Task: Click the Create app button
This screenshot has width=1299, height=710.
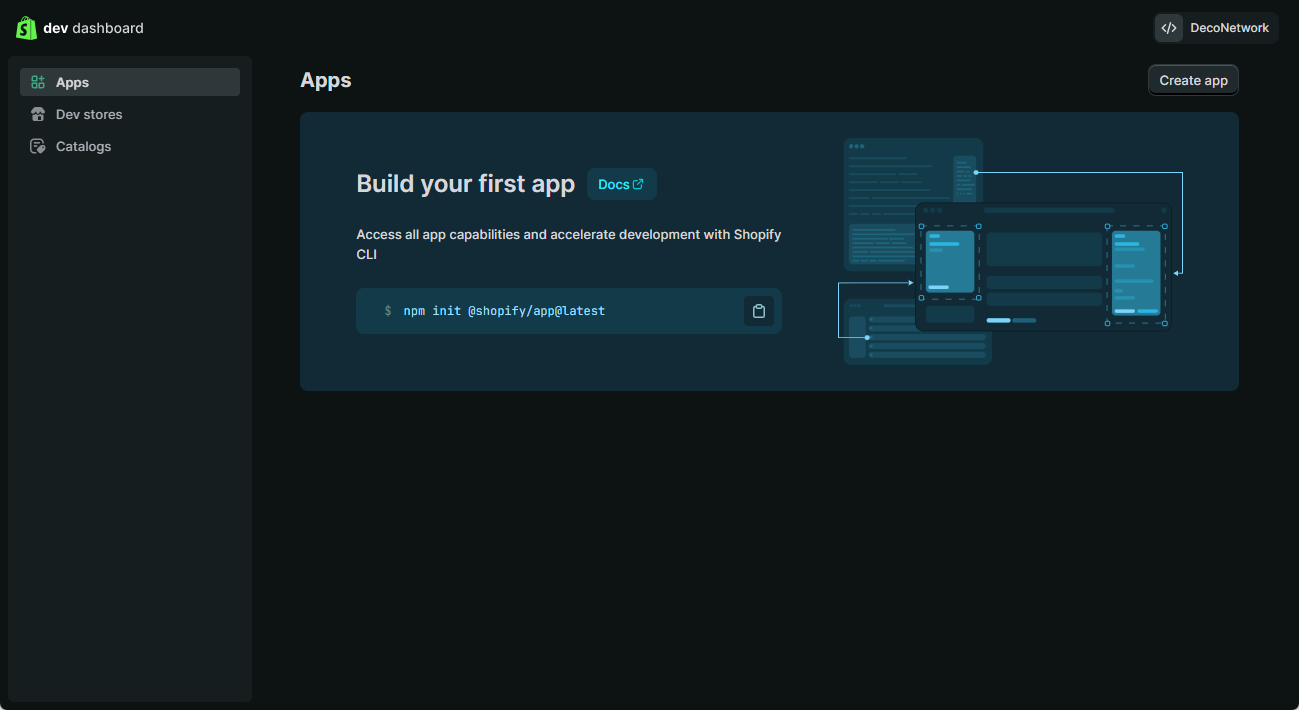Action: click(x=1193, y=80)
